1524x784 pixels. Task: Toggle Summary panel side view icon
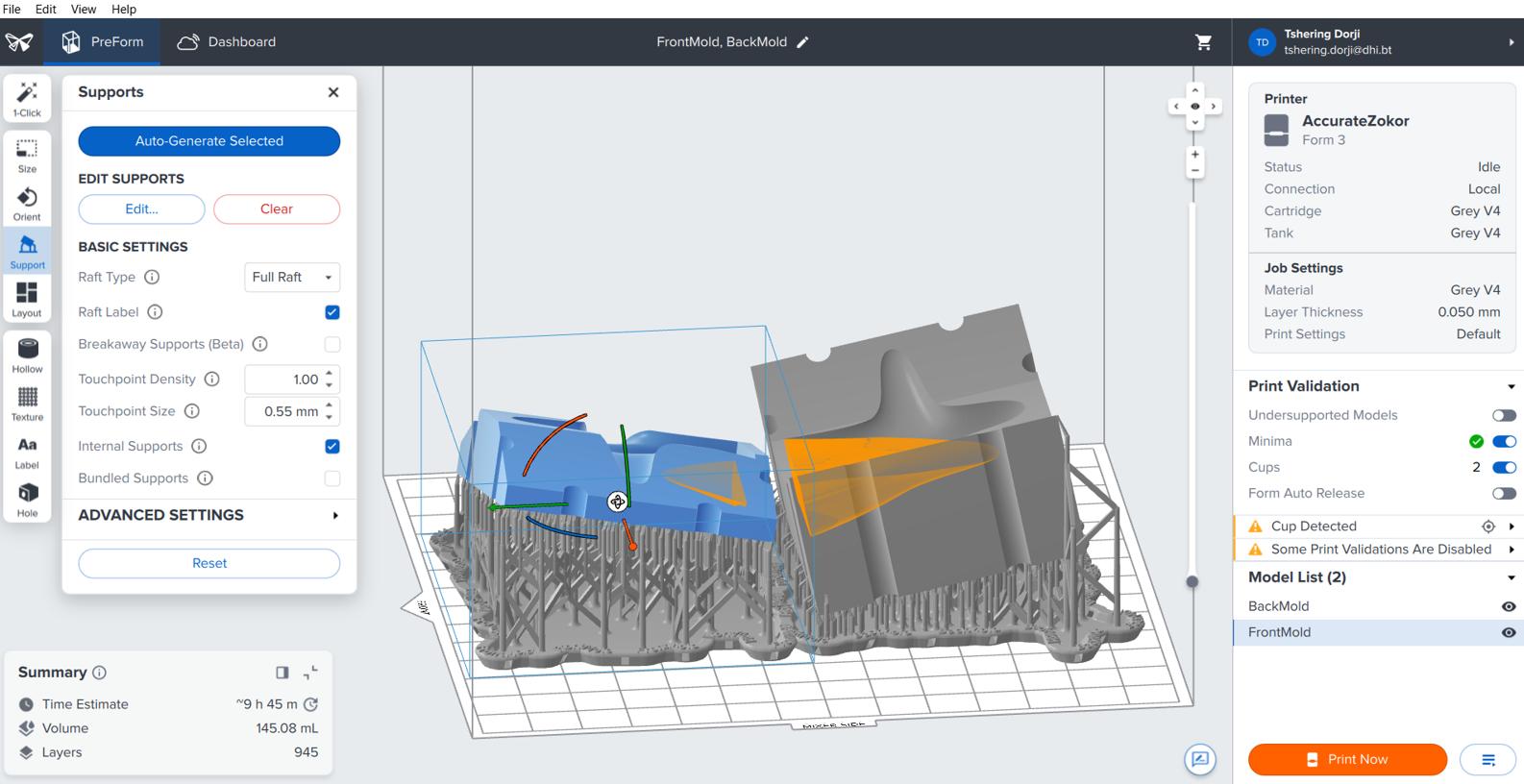[282, 673]
